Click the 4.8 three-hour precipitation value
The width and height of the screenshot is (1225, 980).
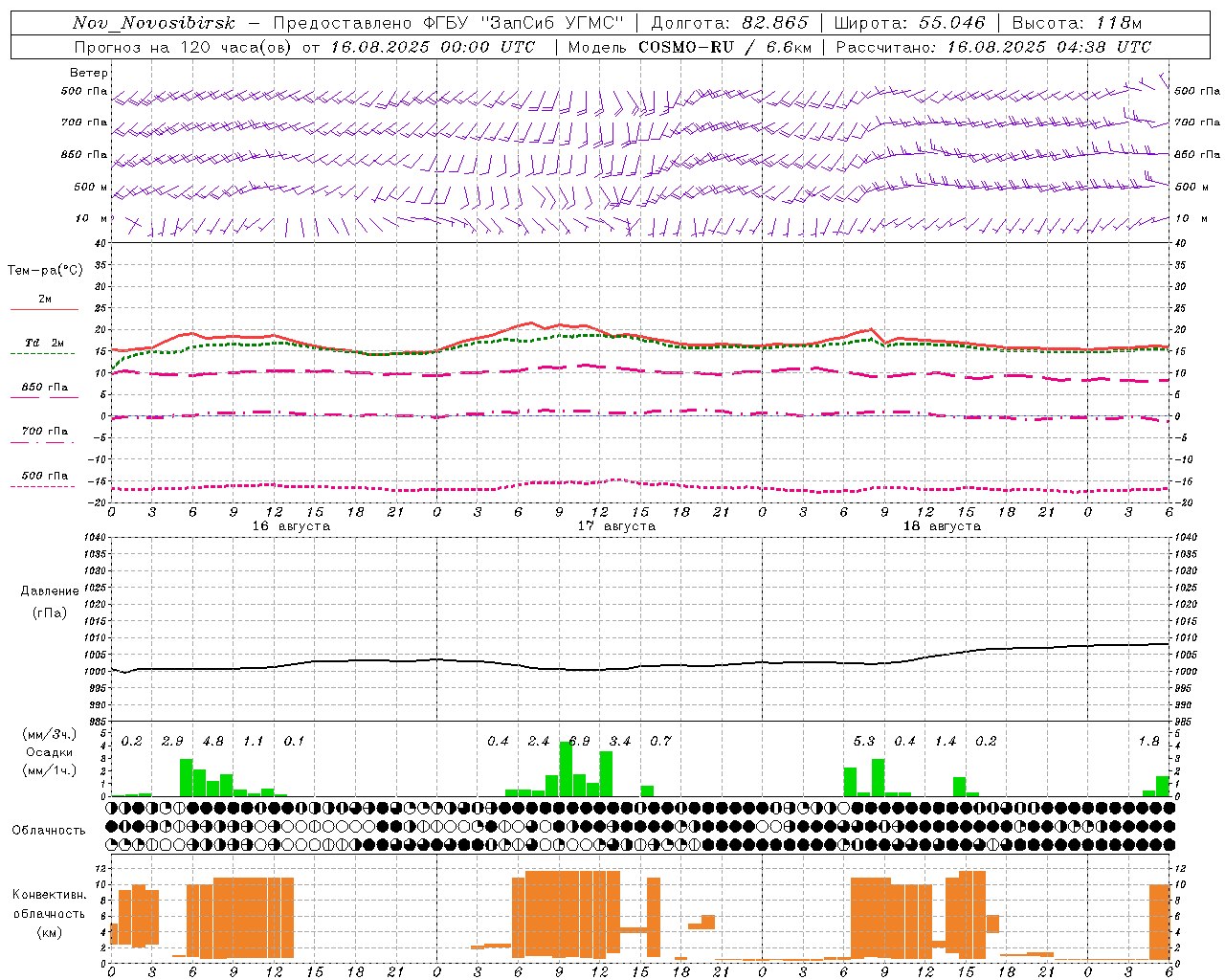[x=212, y=741]
